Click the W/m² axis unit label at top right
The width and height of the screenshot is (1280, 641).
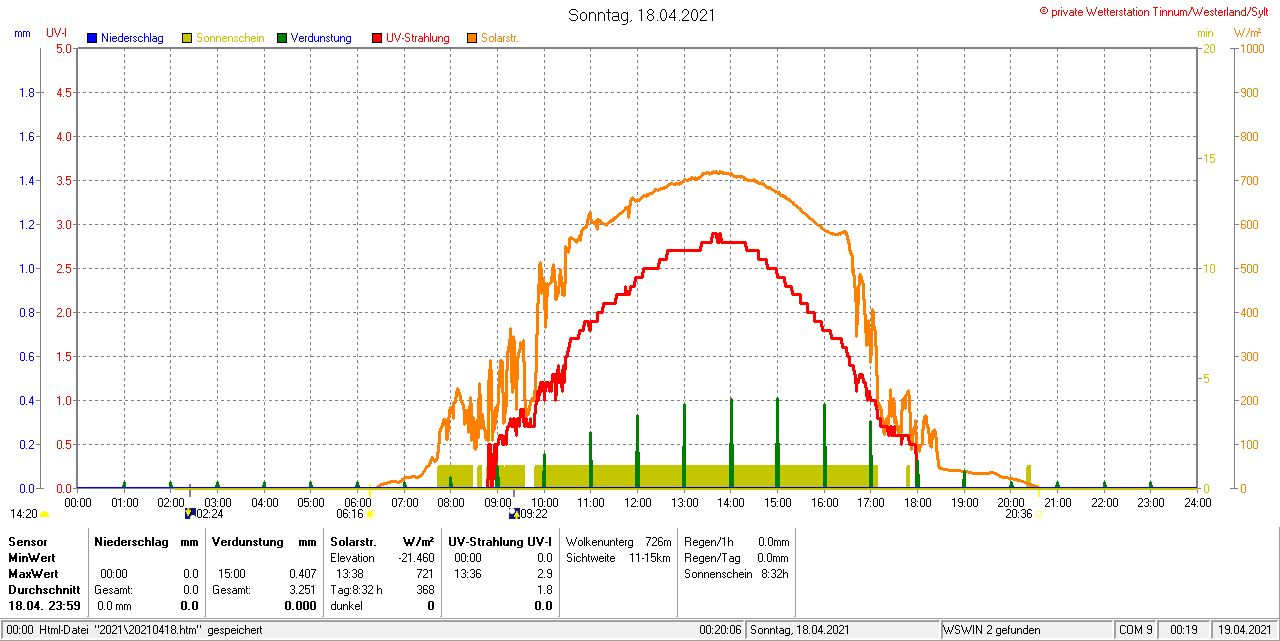click(1247, 33)
